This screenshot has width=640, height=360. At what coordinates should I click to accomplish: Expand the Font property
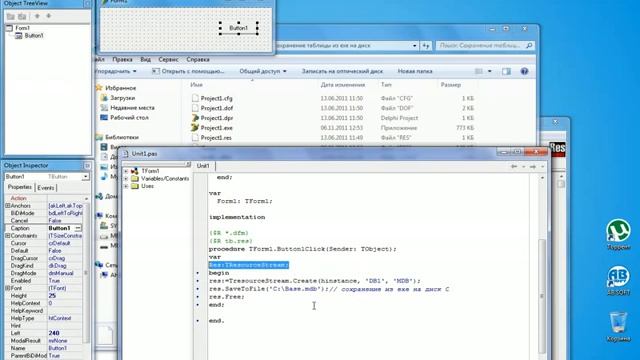[7, 288]
